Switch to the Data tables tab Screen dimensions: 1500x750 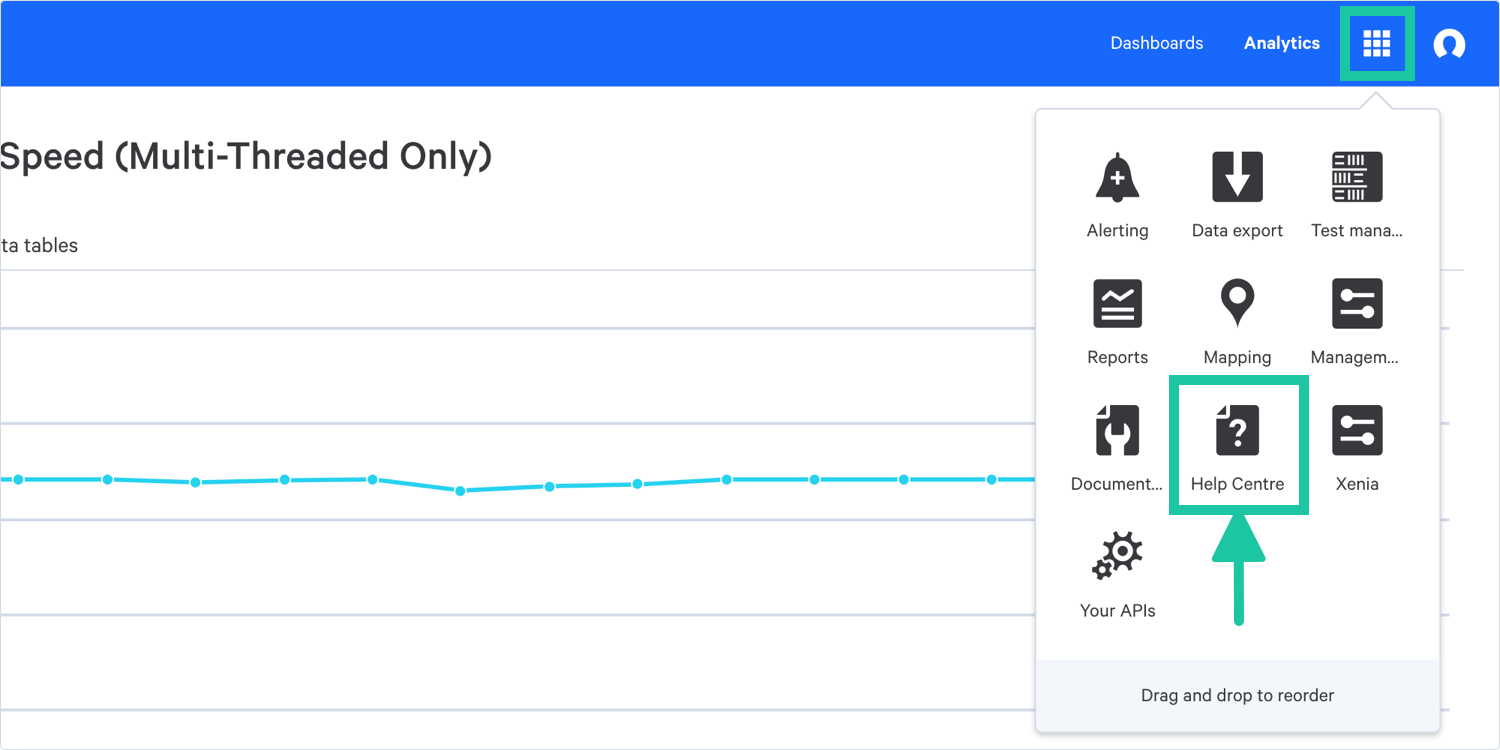pos(40,245)
